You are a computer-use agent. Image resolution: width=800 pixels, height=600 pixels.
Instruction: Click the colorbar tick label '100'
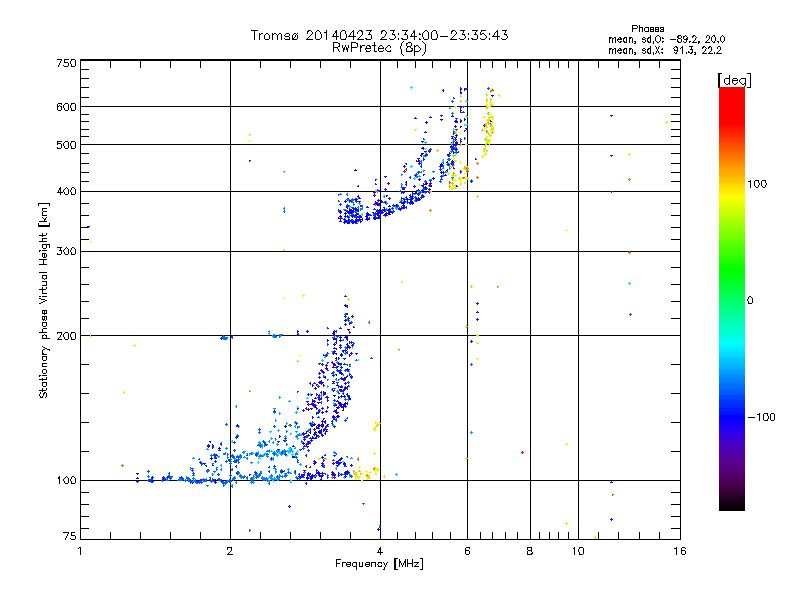coord(757,184)
